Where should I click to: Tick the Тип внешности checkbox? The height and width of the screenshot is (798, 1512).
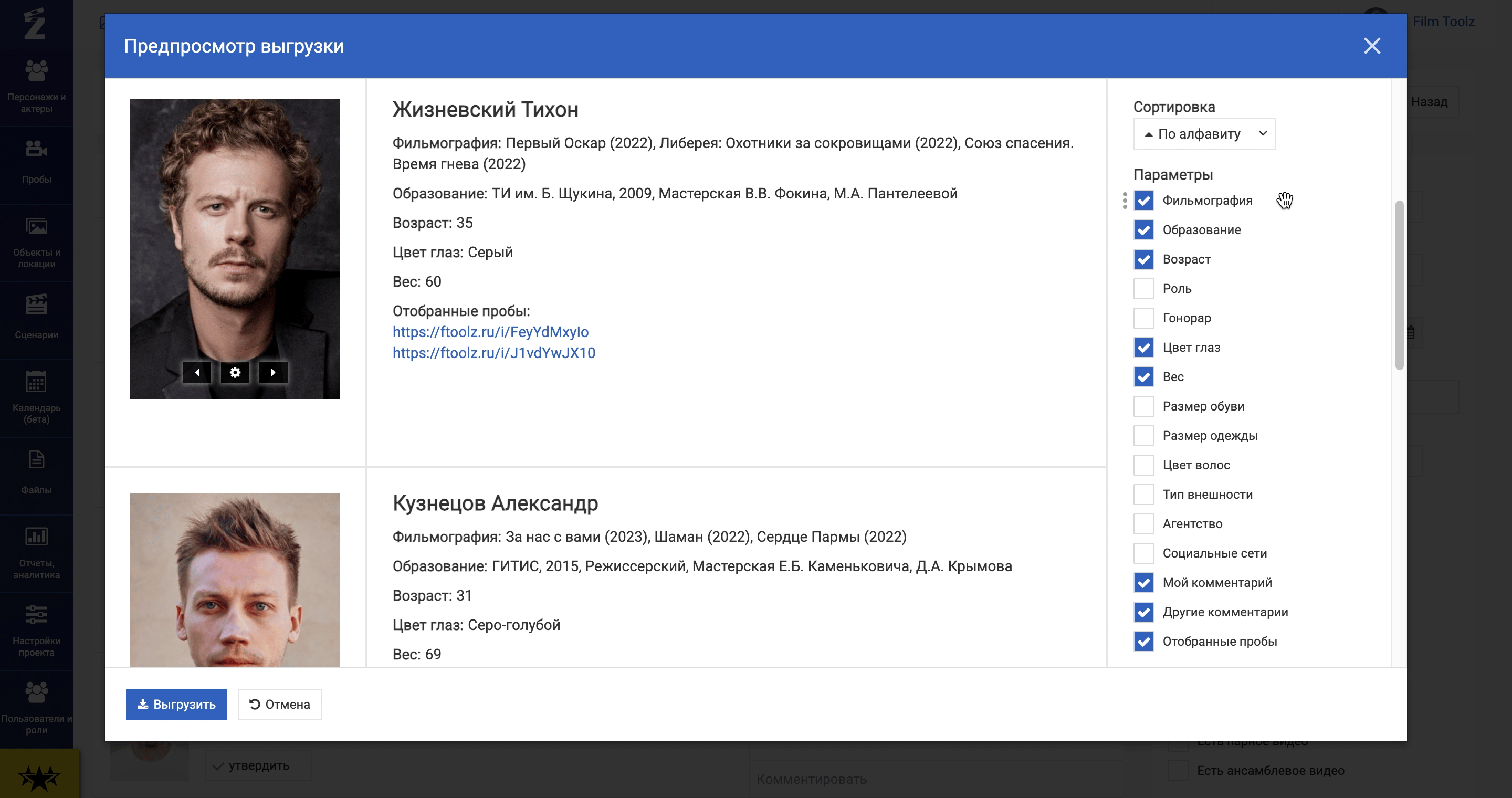click(x=1143, y=494)
